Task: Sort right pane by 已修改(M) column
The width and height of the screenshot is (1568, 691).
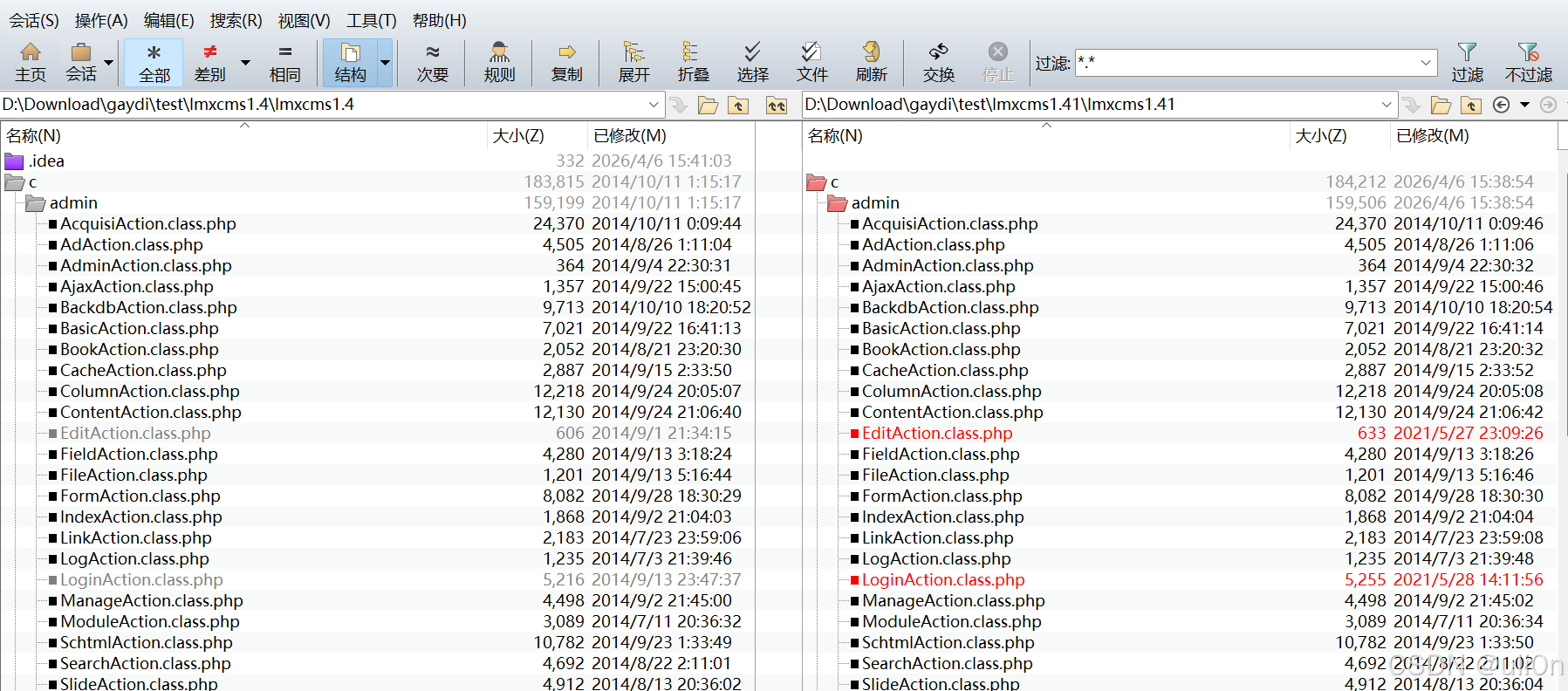Action: [1473, 136]
